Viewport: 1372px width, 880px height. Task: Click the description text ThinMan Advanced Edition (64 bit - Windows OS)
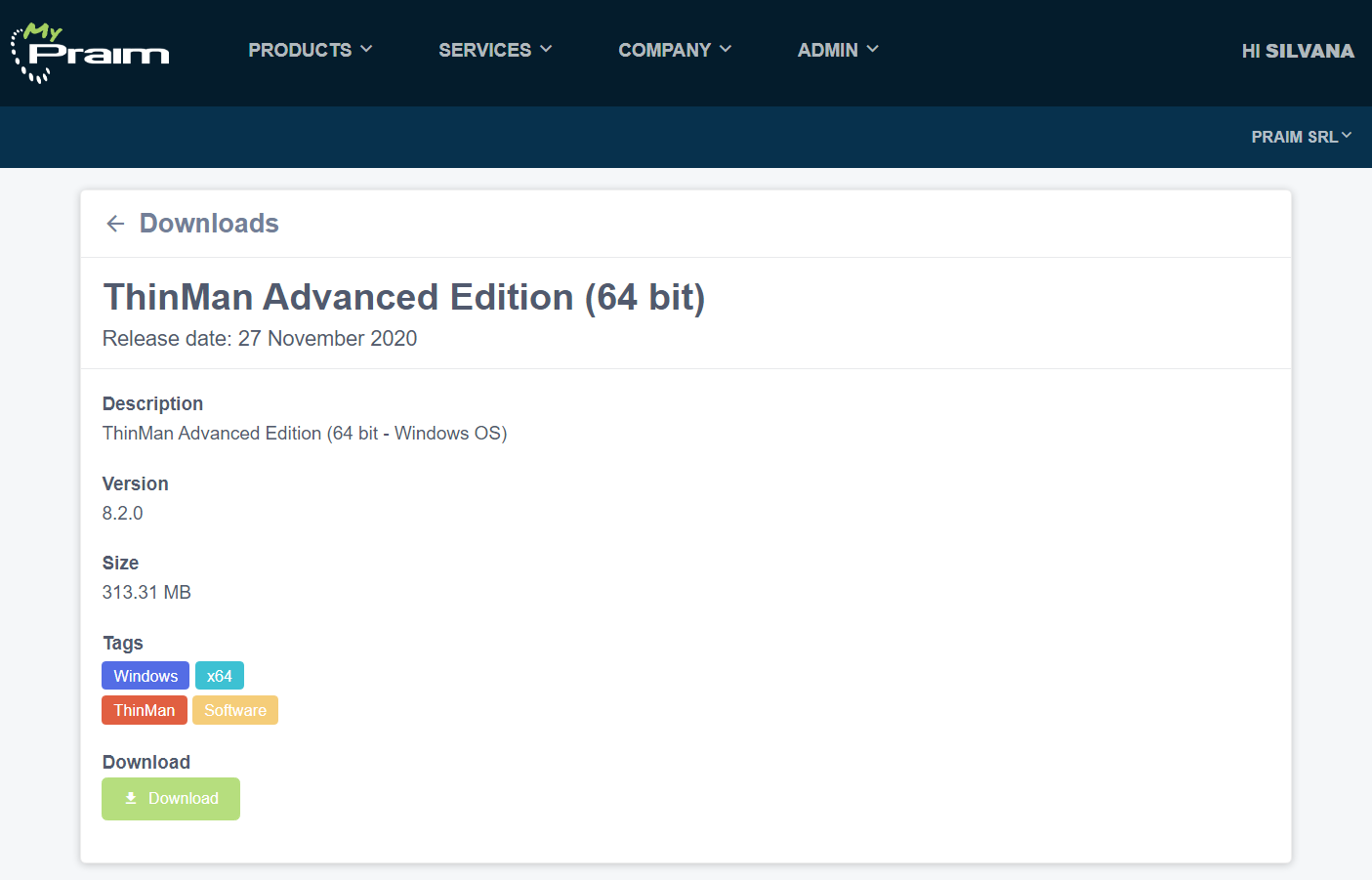[305, 434]
